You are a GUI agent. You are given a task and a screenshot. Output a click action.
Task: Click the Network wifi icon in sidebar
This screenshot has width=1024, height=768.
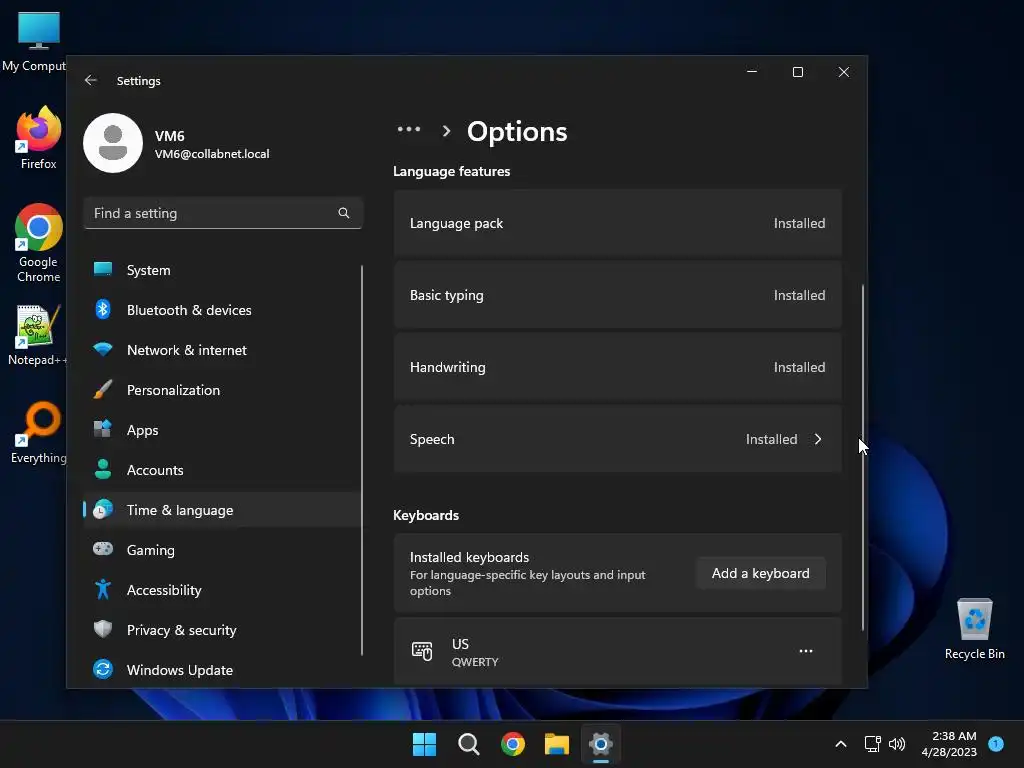pyautogui.click(x=103, y=349)
